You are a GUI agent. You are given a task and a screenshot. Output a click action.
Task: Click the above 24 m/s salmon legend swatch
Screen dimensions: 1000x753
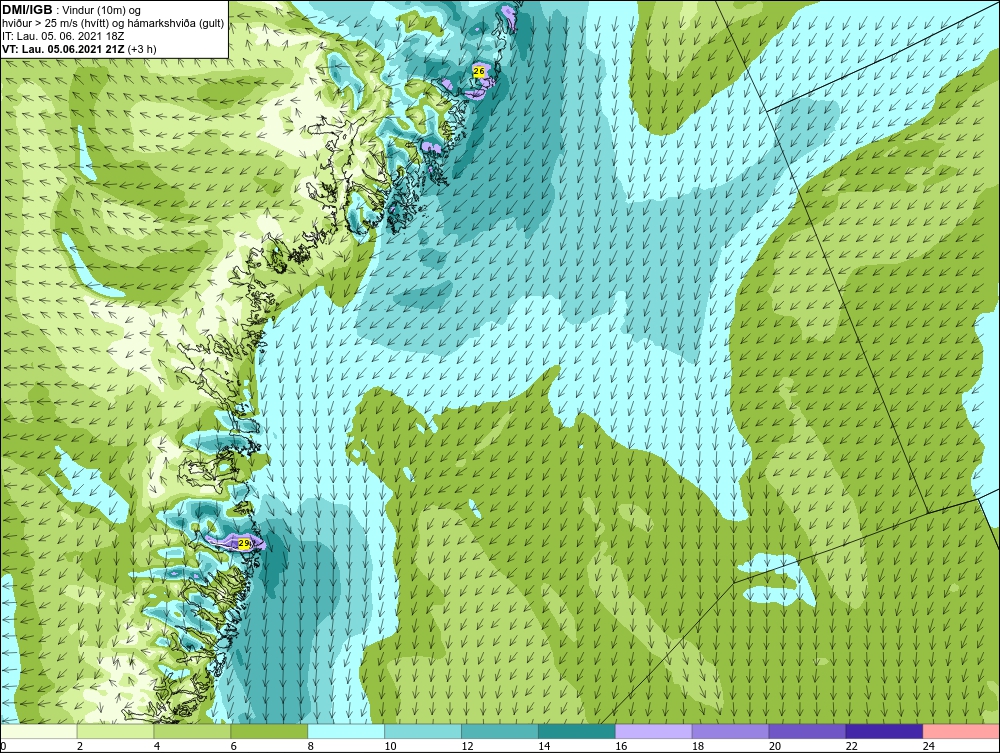click(x=961, y=731)
